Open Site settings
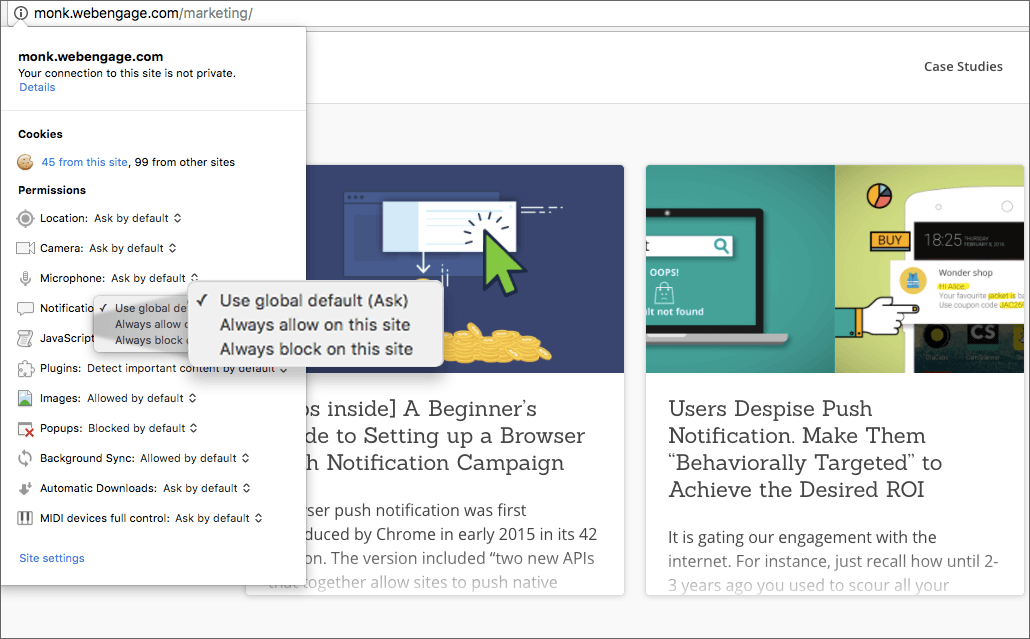 pos(51,558)
